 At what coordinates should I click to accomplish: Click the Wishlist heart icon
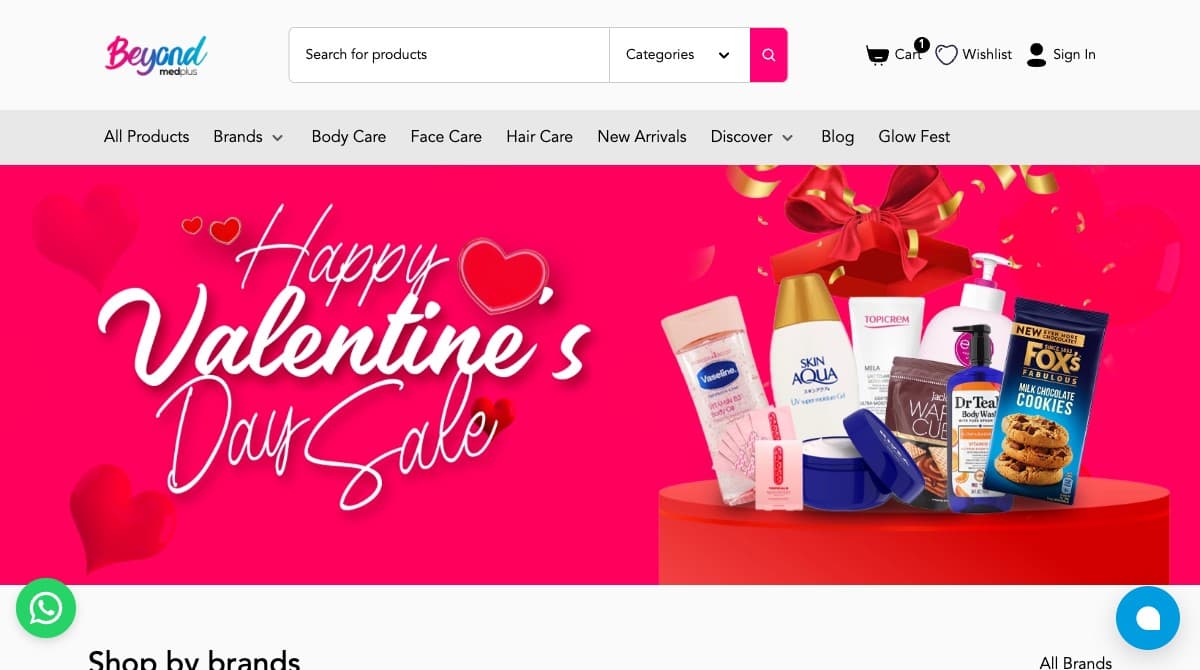[x=946, y=55]
